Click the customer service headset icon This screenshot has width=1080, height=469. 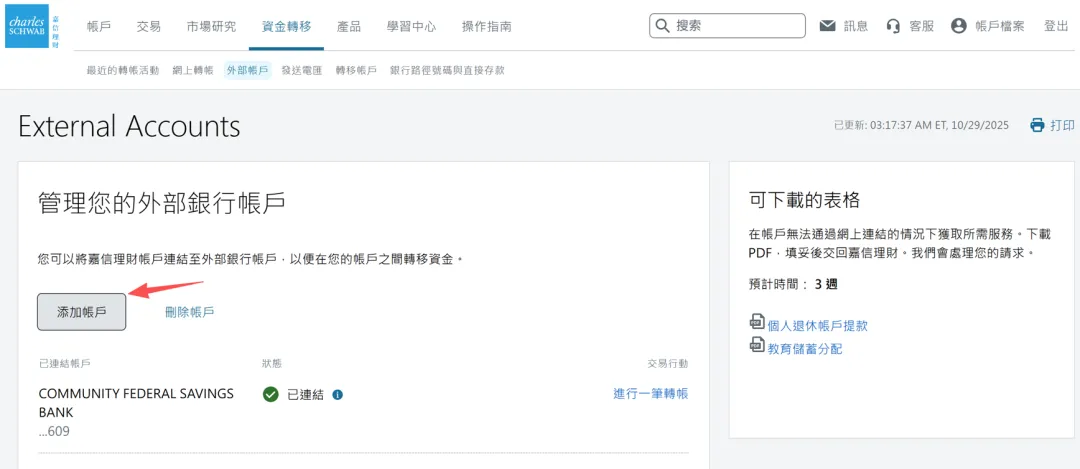pyautogui.click(x=893, y=26)
